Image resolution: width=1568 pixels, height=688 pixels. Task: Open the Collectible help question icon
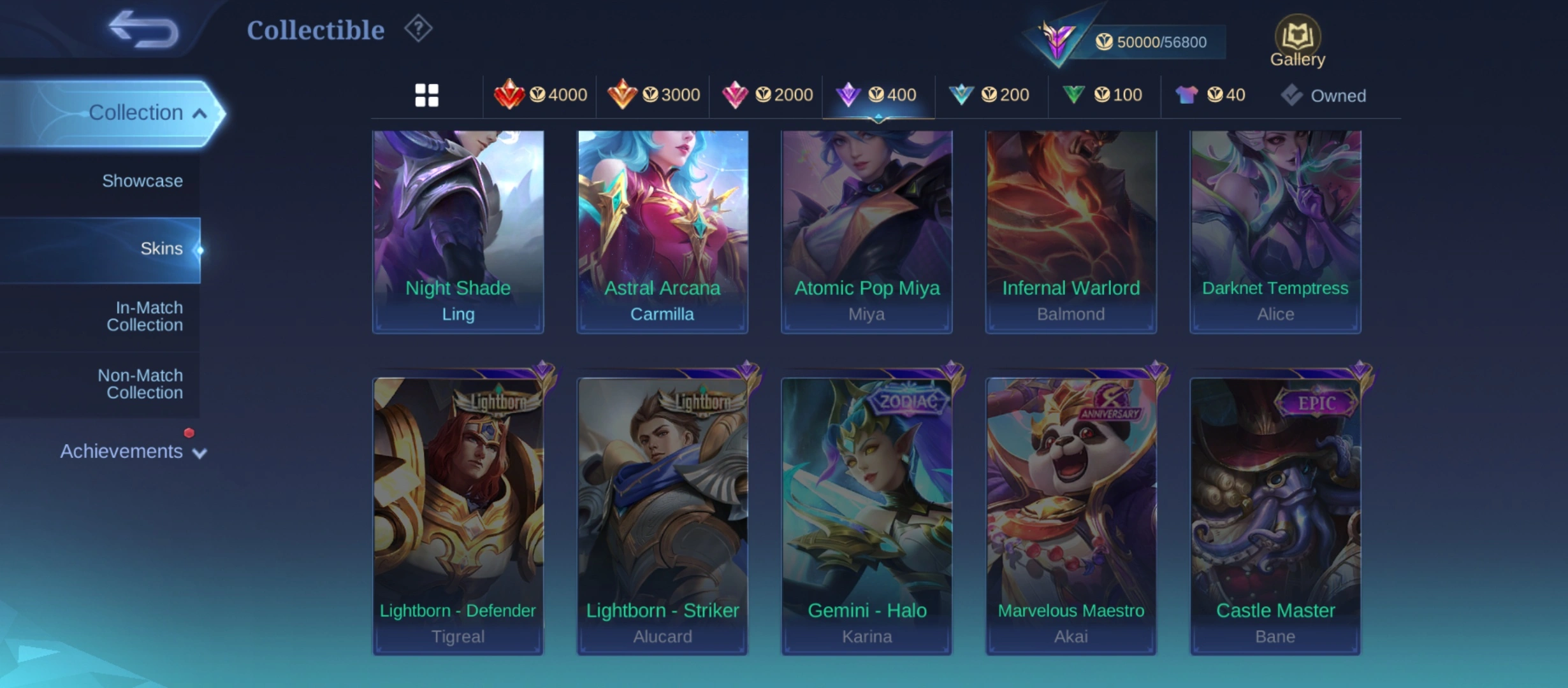(418, 29)
